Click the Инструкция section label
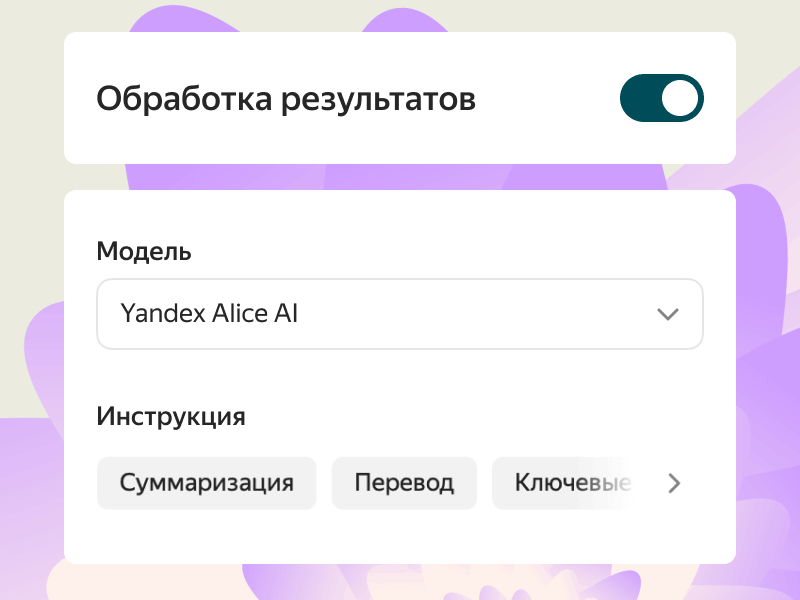This screenshot has width=800, height=600. point(171,416)
